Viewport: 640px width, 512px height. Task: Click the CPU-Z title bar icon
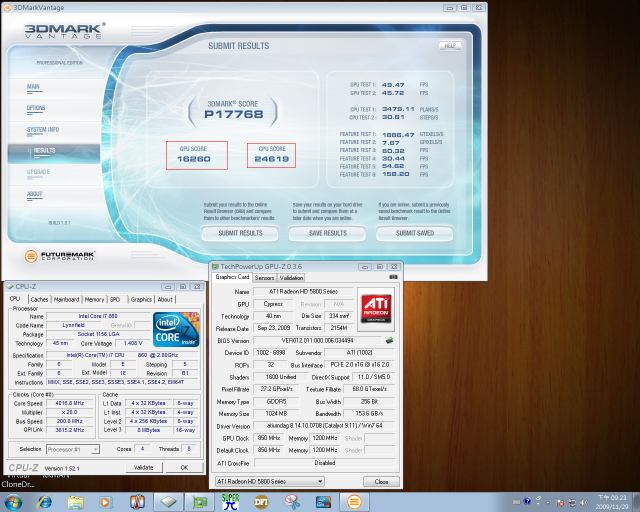(x=10, y=286)
